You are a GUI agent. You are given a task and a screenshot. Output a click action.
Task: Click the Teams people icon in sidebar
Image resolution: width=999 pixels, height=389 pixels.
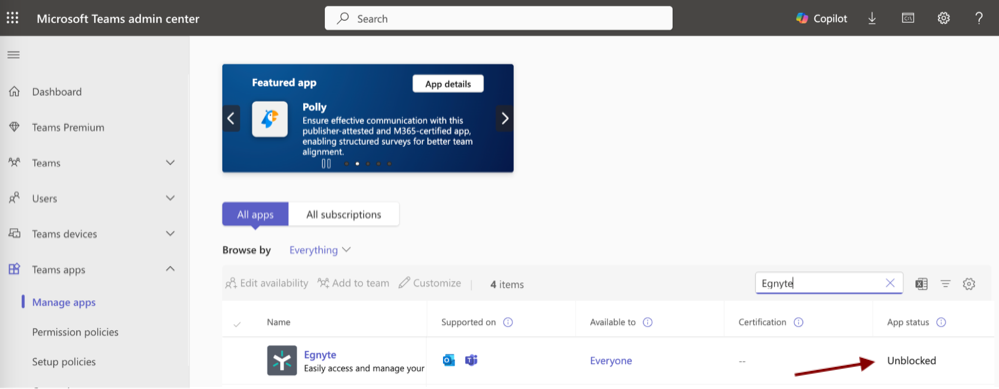point(14,162)
